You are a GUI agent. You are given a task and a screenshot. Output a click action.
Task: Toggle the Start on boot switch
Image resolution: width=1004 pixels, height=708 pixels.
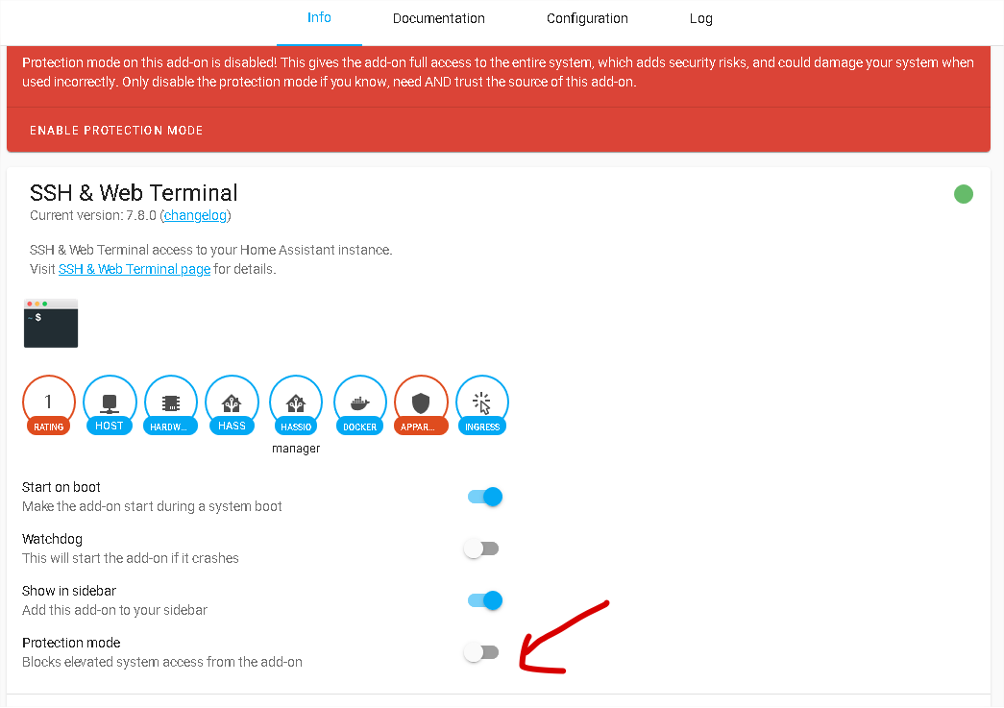(485, 497)
